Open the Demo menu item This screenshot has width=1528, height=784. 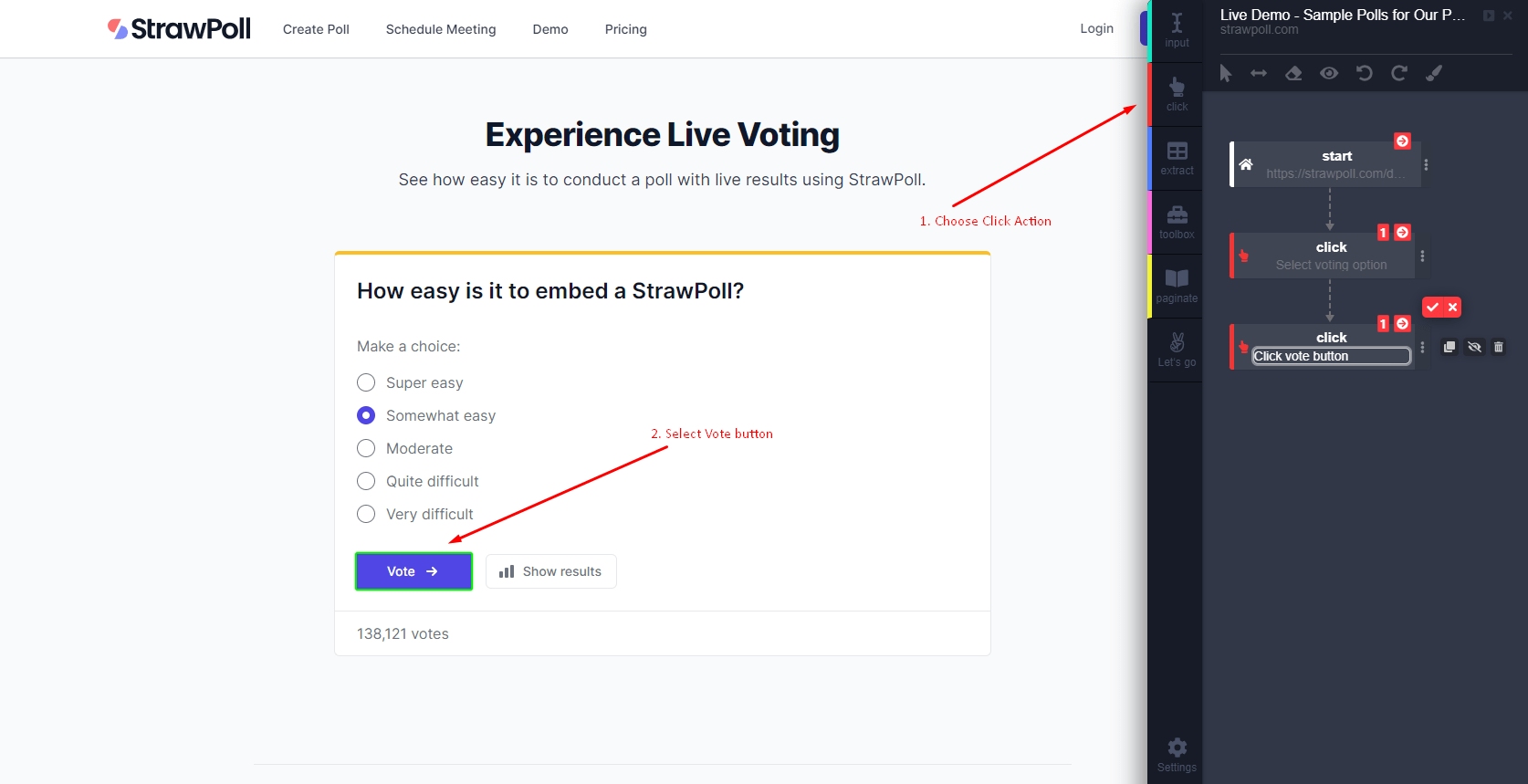(550, 29)
